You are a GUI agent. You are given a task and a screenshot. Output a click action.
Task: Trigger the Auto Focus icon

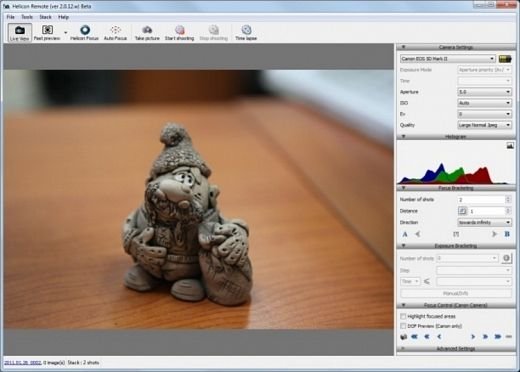pos(115,33)
